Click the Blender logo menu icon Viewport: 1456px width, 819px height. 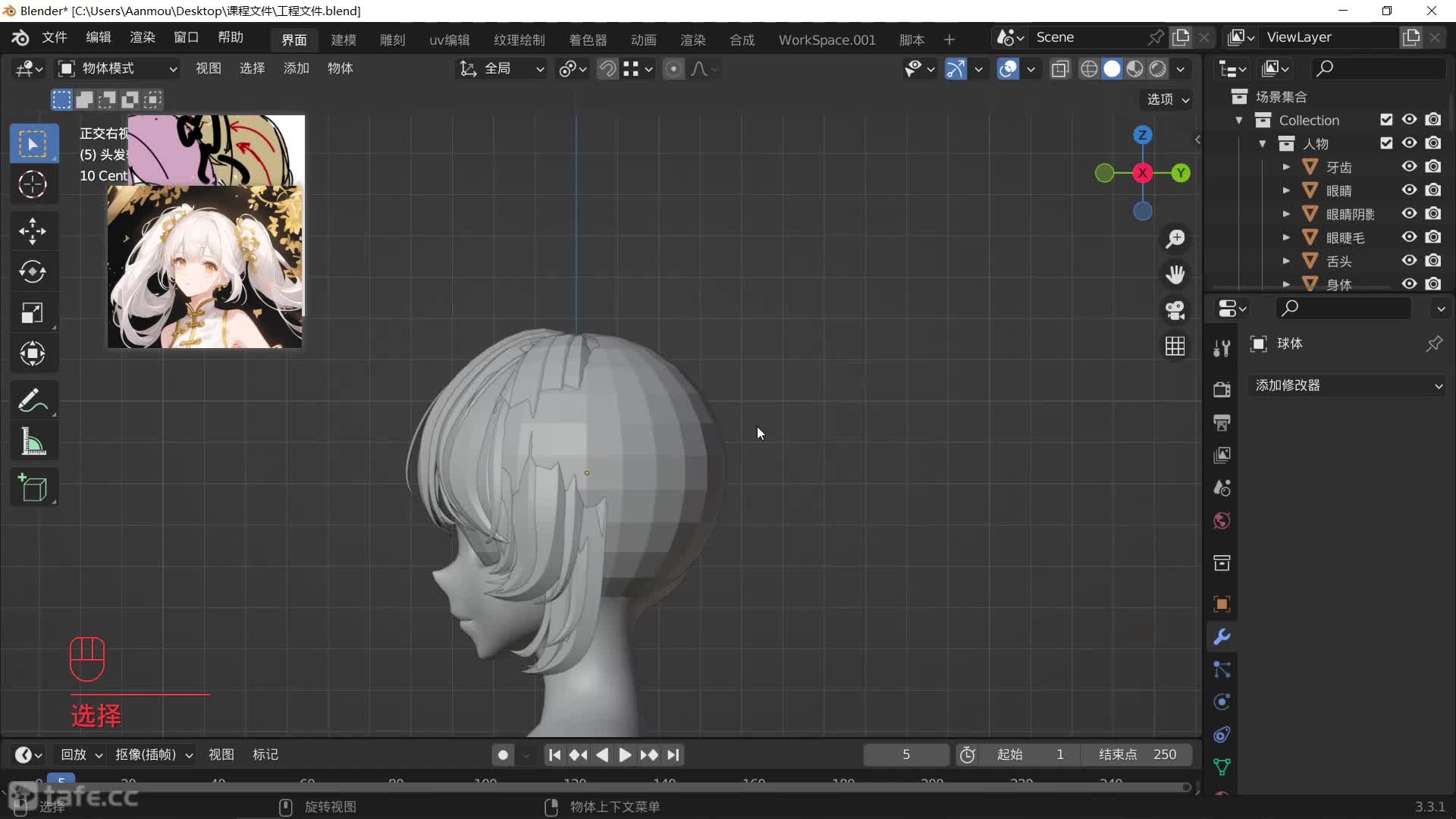click(20, 38)
